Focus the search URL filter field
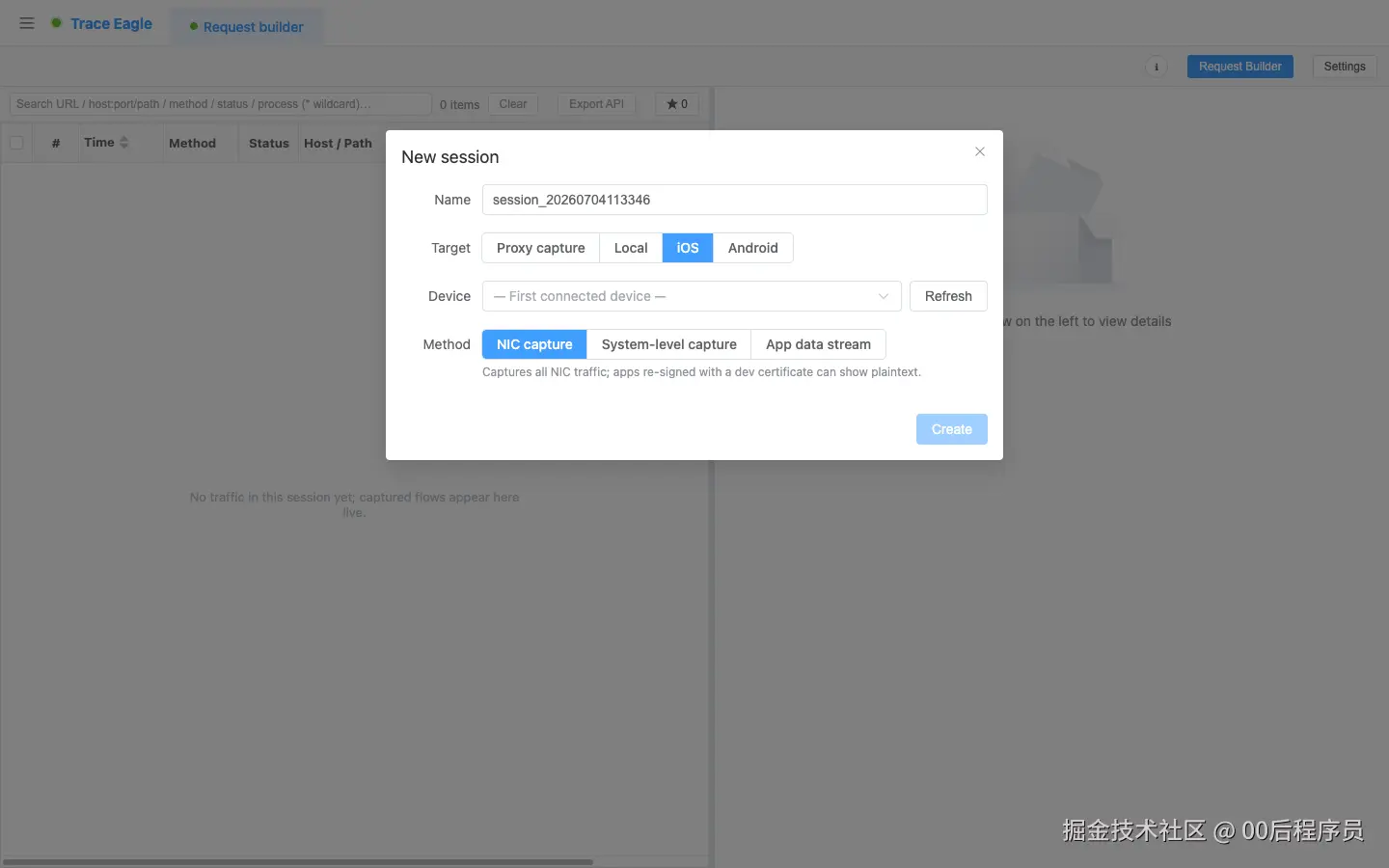The image size is (1389, 868). [220, 104]
